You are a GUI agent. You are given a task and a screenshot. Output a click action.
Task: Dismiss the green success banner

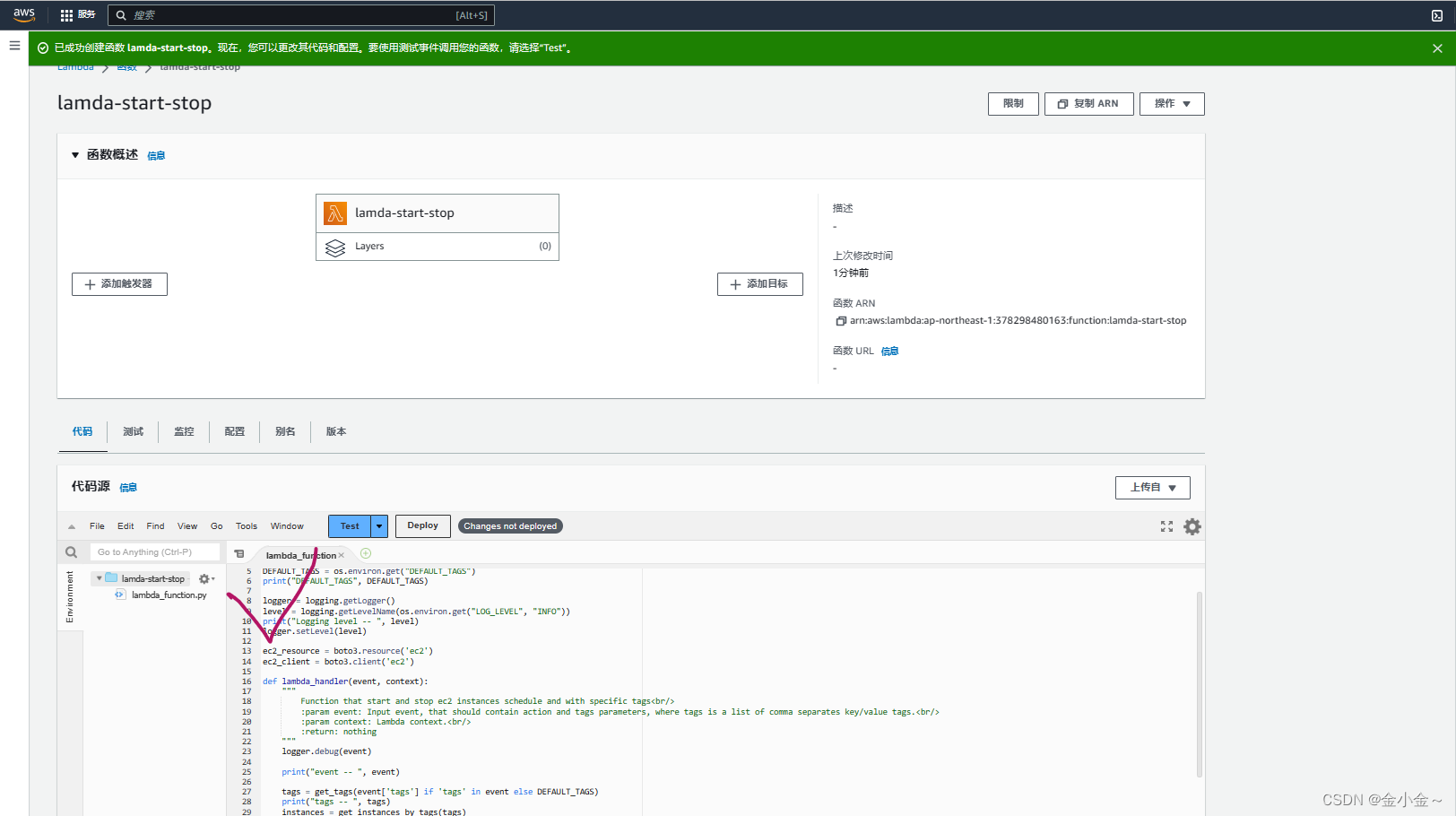(x=1437, y=48)
